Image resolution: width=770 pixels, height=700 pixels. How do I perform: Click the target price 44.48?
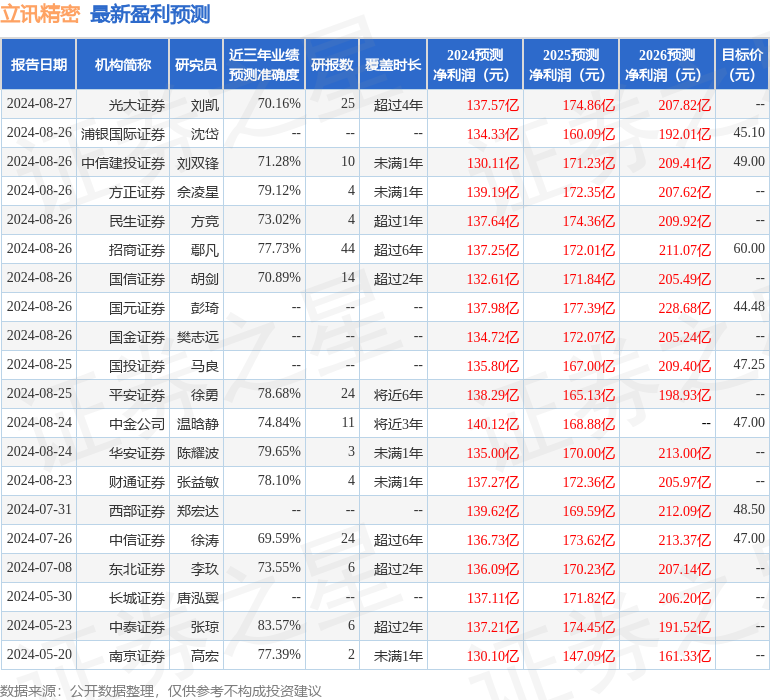(x=749, y=307)
